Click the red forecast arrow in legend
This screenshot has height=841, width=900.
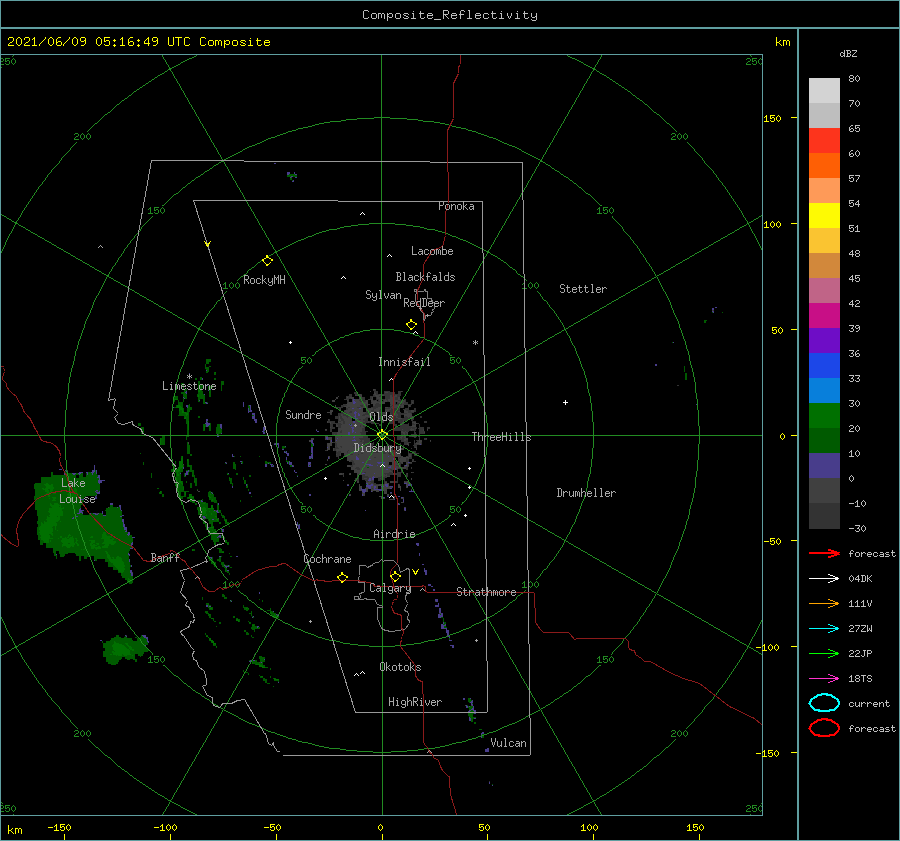pos(824,553)
